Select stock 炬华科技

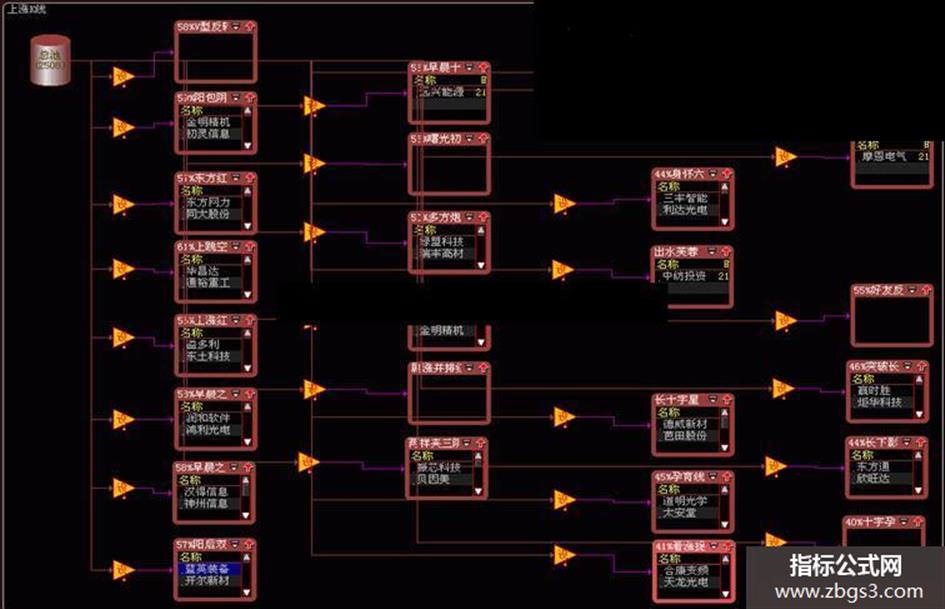880,402
